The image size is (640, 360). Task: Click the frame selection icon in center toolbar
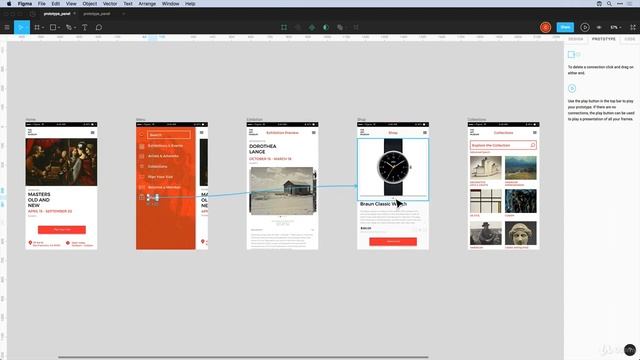pyautogui.click(x=284, y=27)
